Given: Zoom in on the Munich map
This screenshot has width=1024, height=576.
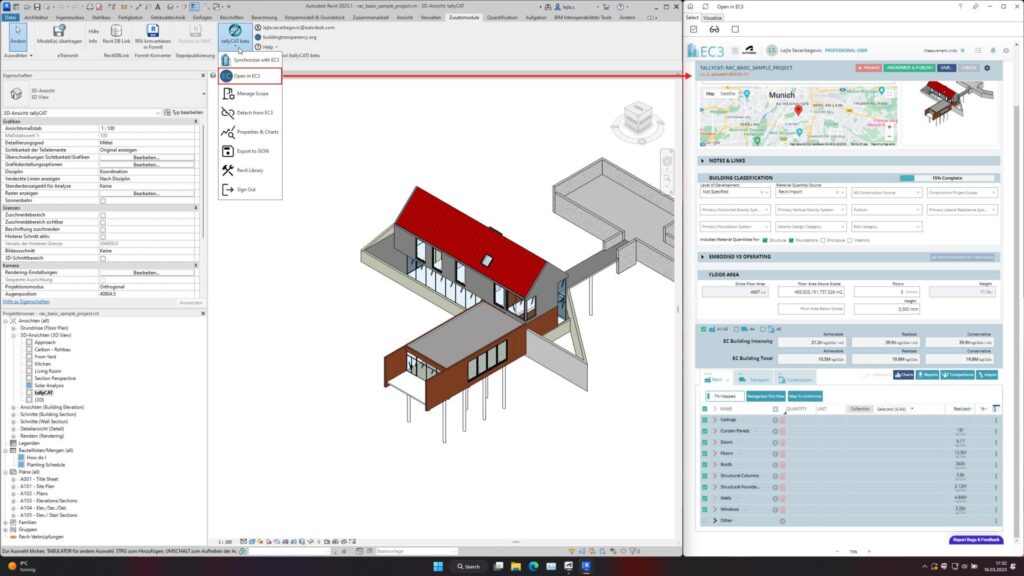Looking at the screenshot, I should (889, 129).
